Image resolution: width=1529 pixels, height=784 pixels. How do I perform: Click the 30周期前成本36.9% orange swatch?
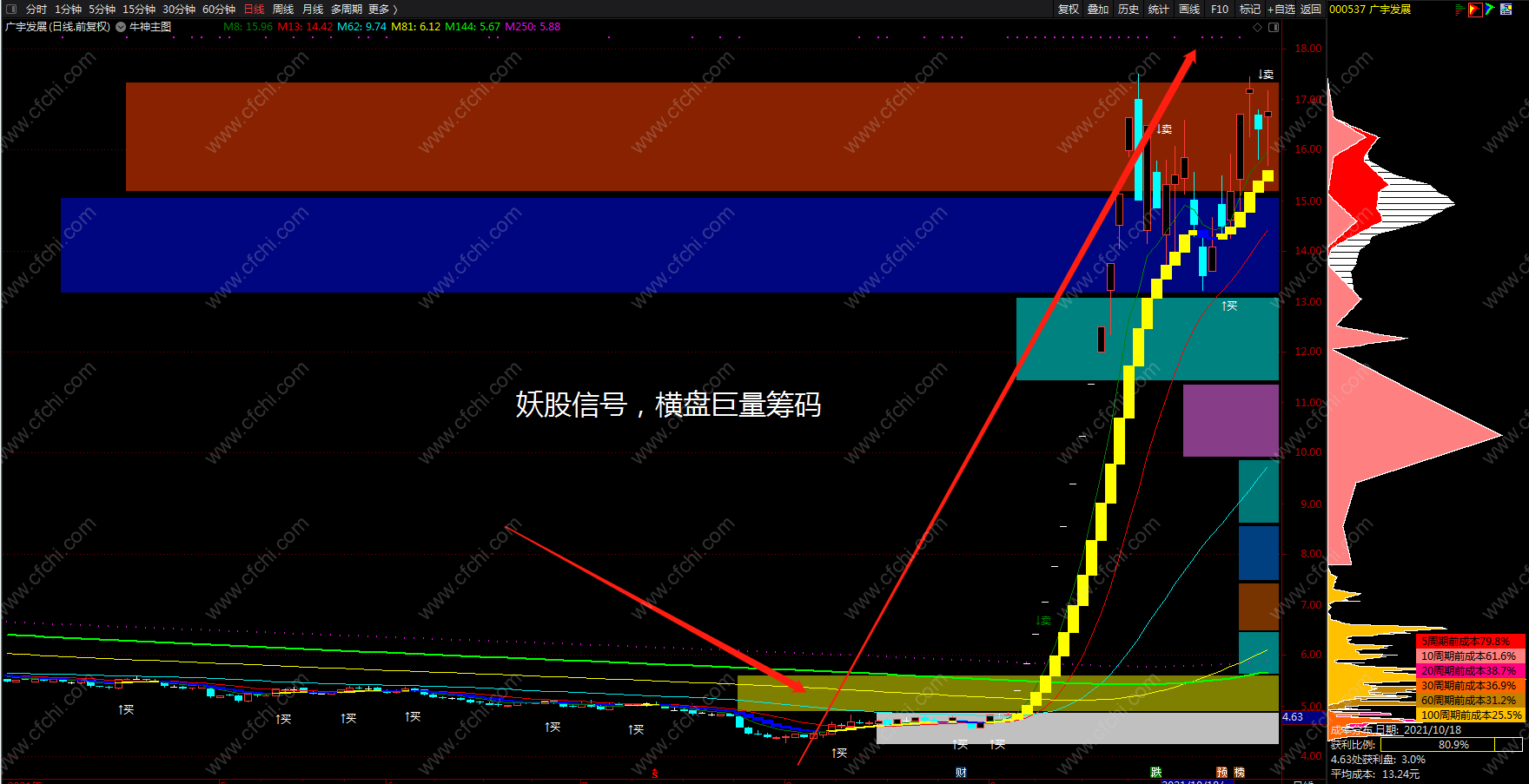click(1470, 686)
